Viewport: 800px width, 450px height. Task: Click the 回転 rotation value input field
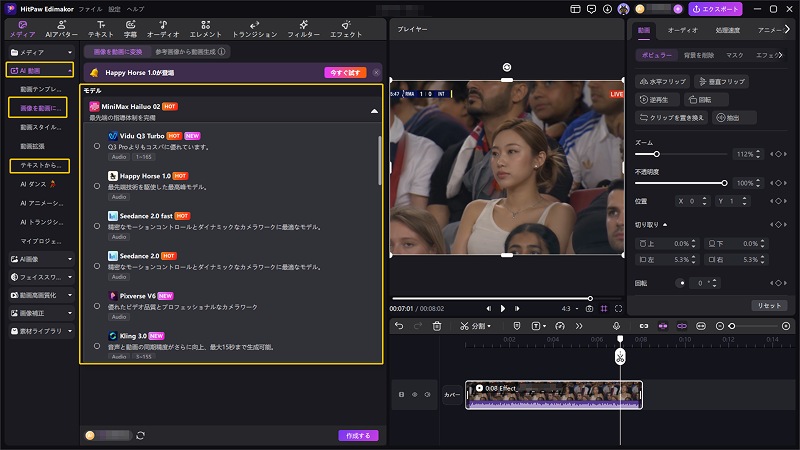point(704,283)
